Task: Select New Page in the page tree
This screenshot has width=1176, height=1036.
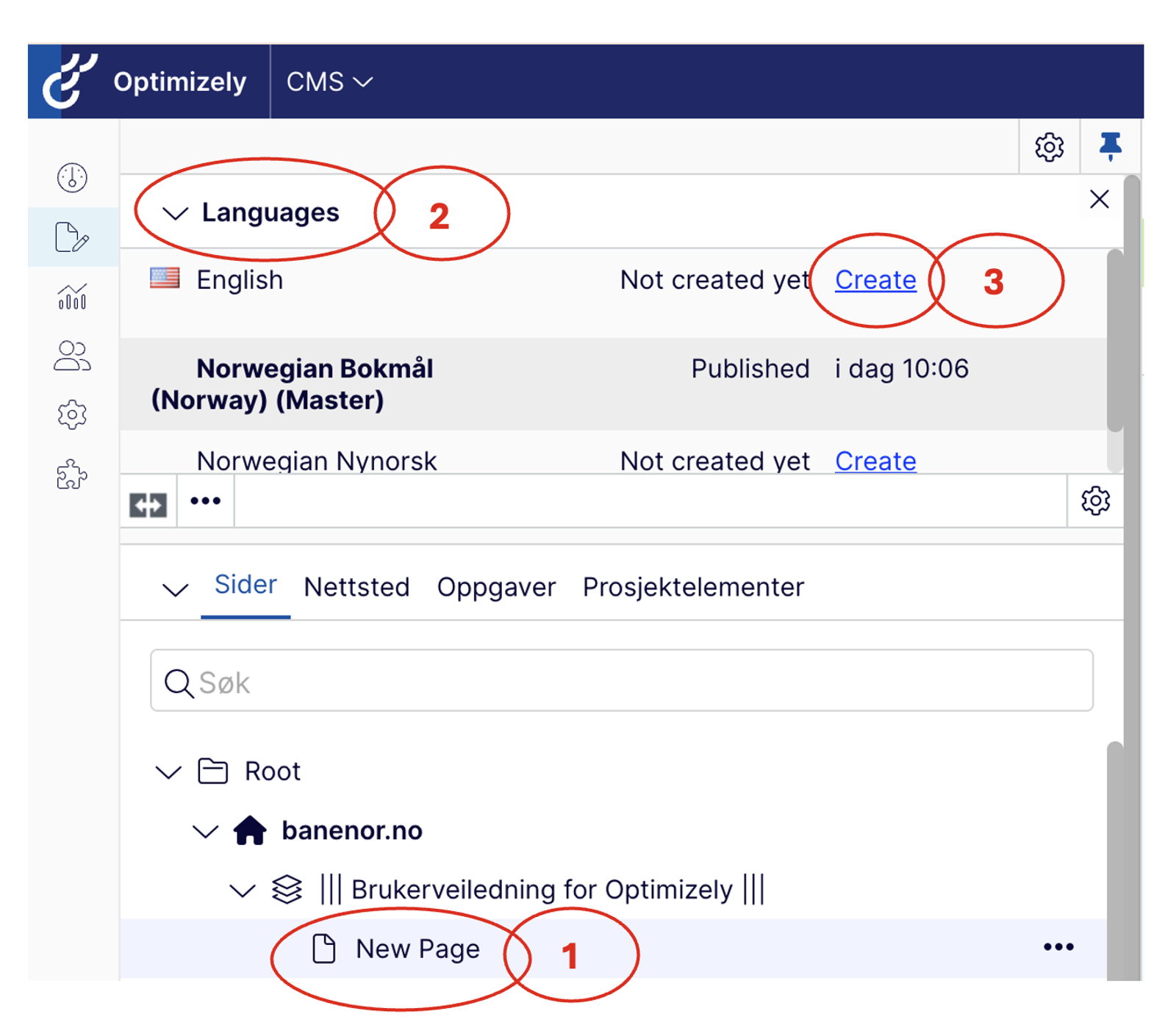Action: 417,949
